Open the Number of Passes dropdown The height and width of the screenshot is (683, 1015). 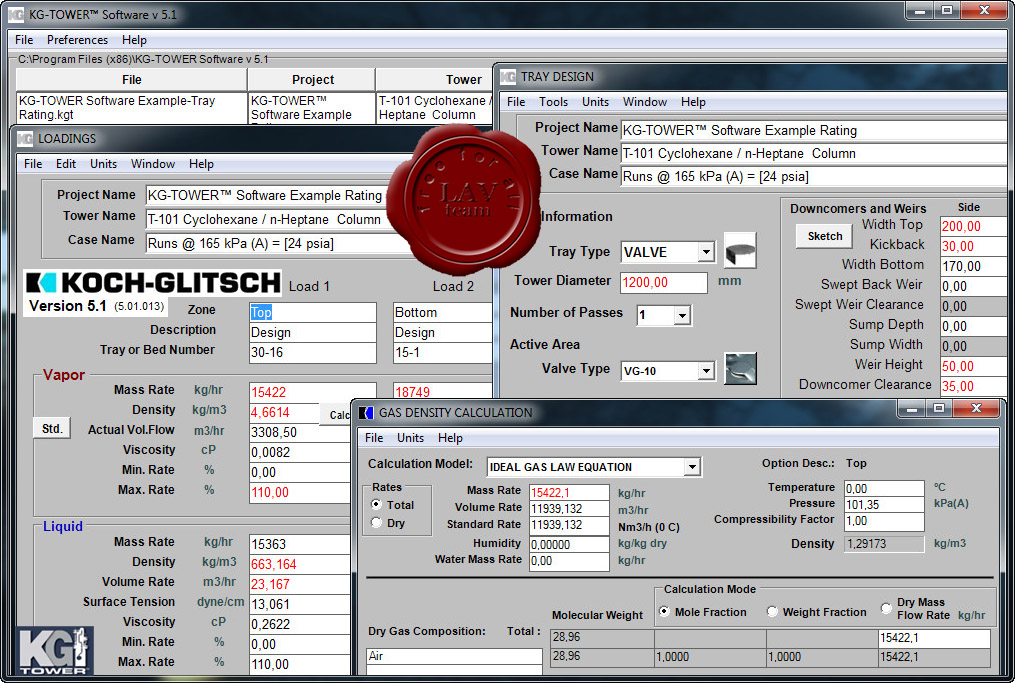(x=682, y=315)
